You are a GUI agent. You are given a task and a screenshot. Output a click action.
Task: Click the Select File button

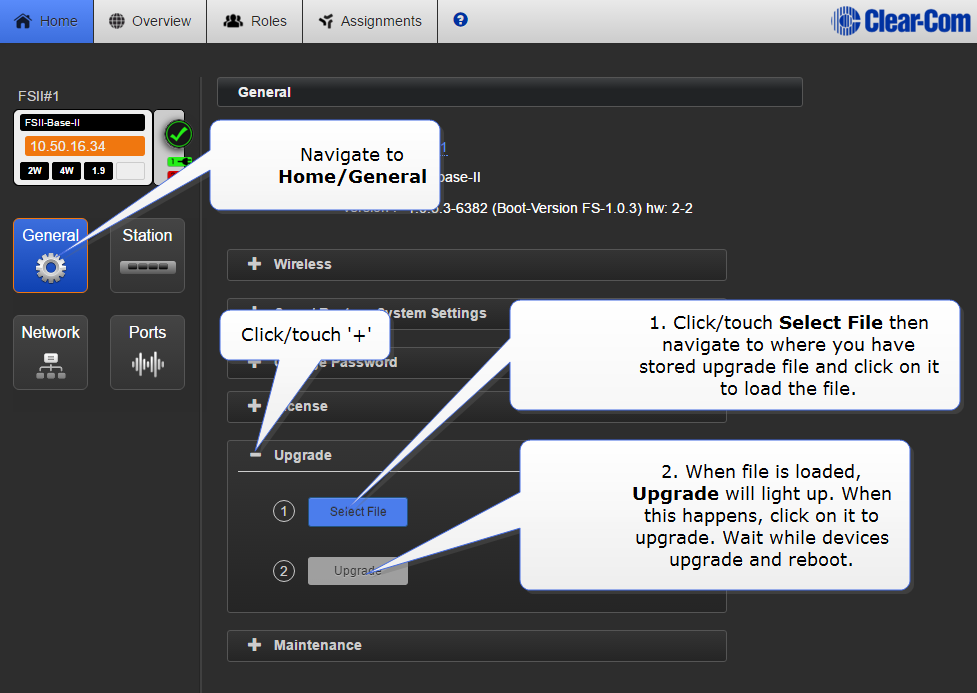(358, 512)
